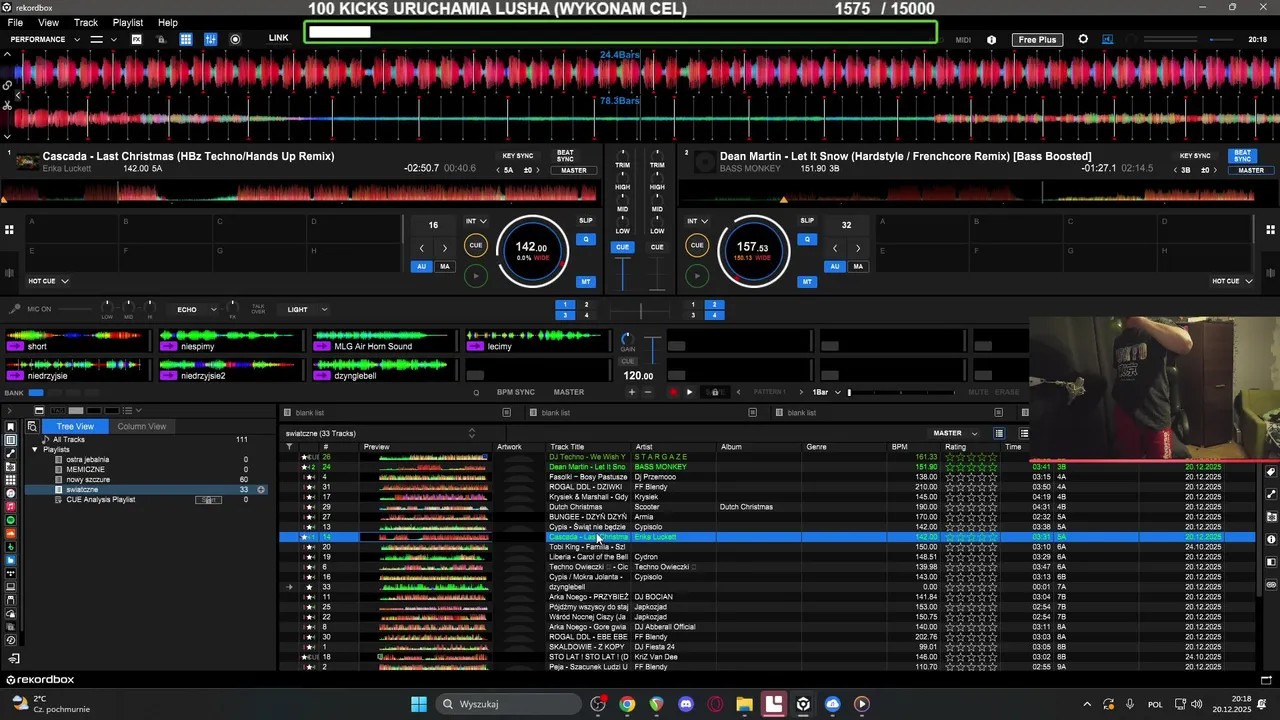This screenshot has height=720, width=1280.
Task: Toggle deck 1 master tempo MT
Action: [x=586, y=281]
